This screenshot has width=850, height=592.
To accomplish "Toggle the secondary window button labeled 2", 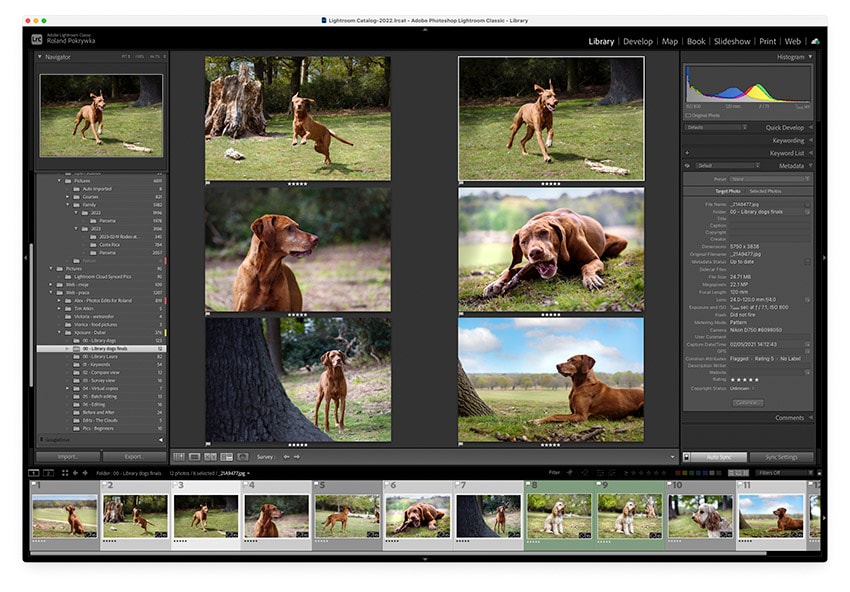I will pos(47,475).
